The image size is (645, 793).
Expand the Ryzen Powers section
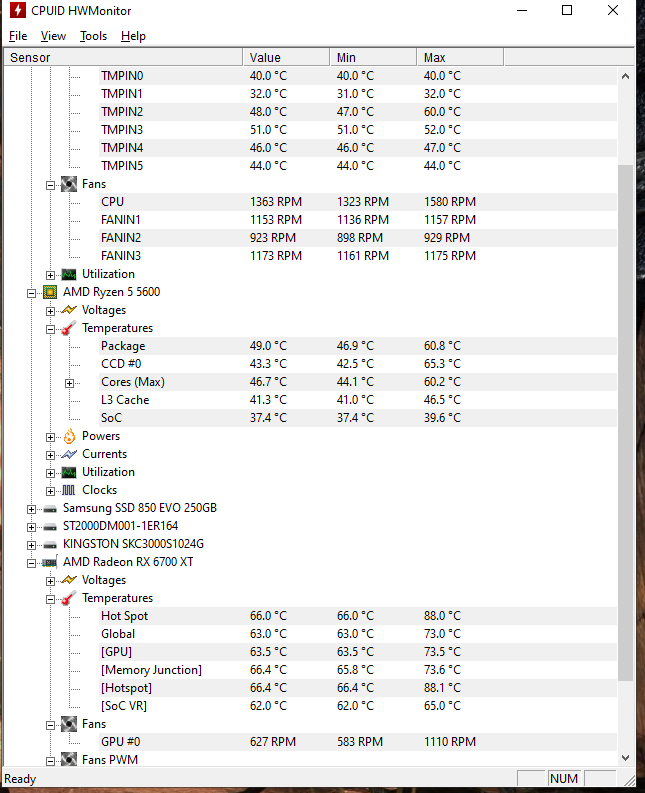tap(50, 437)
